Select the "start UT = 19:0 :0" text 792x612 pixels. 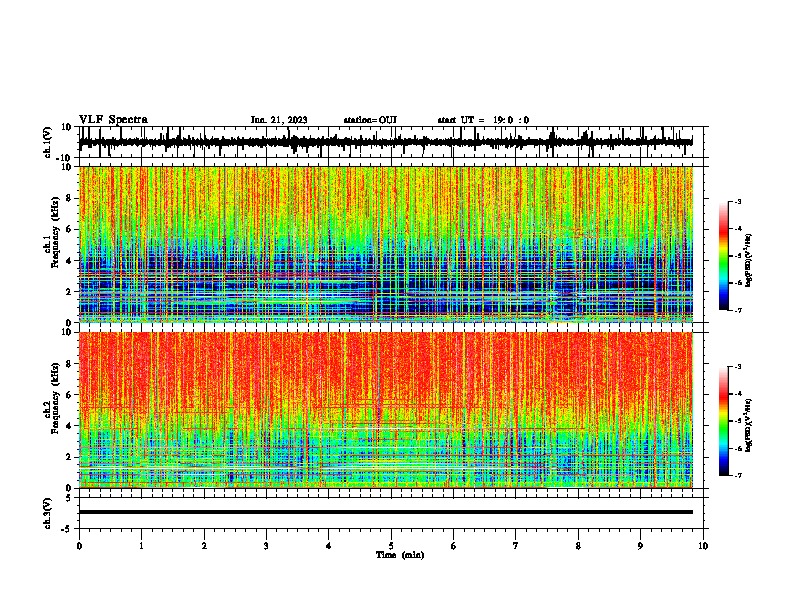[483, 120]
